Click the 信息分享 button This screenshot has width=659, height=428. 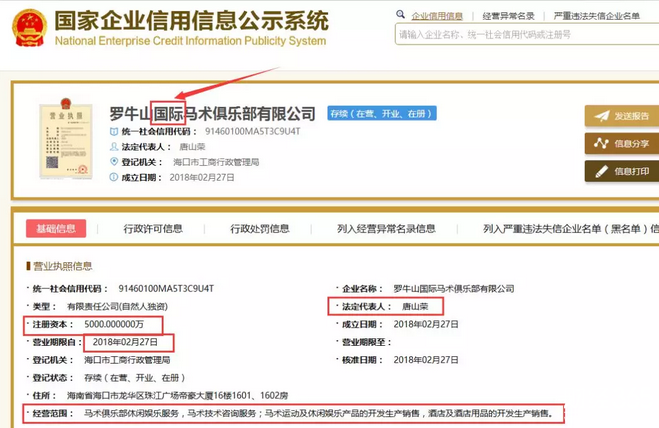coord(622,143)
